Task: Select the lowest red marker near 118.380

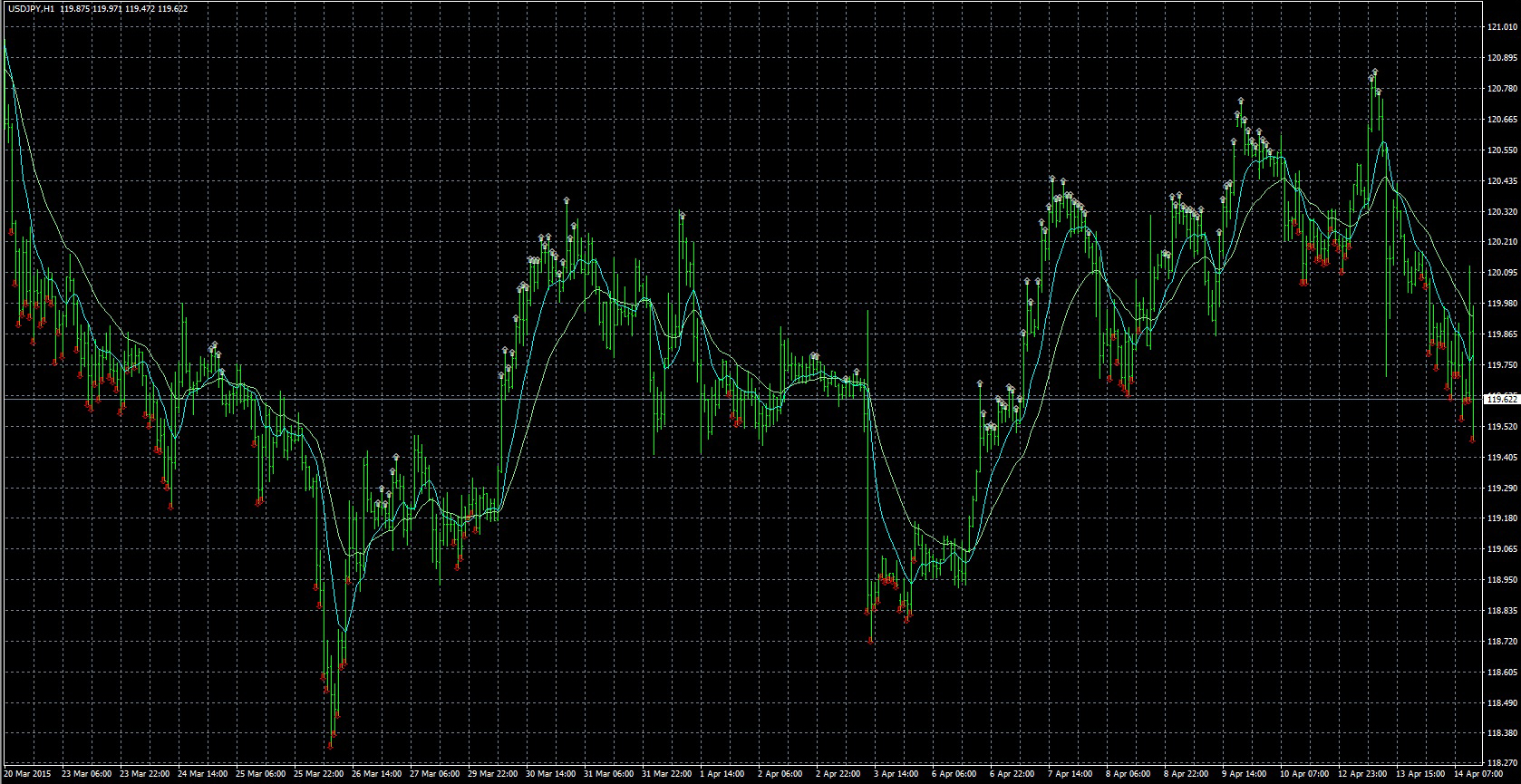Action: pyautogui.click(x=330, y=746)
